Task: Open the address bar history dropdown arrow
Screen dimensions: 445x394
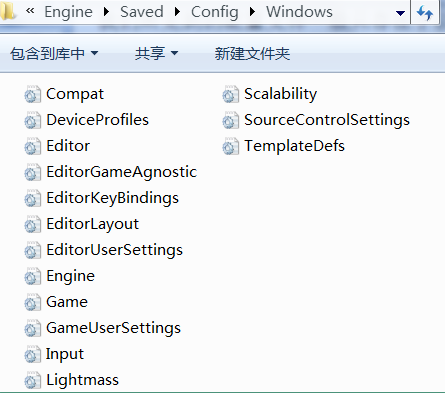Action: 400,13
